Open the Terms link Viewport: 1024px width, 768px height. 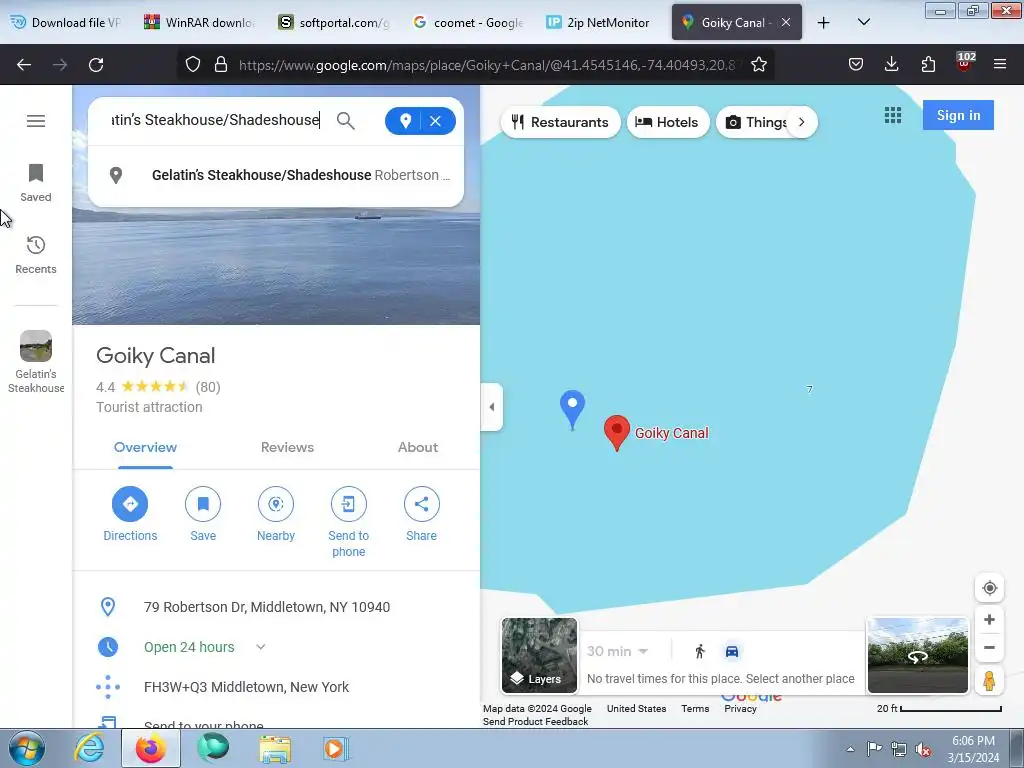tap(695, 709)
